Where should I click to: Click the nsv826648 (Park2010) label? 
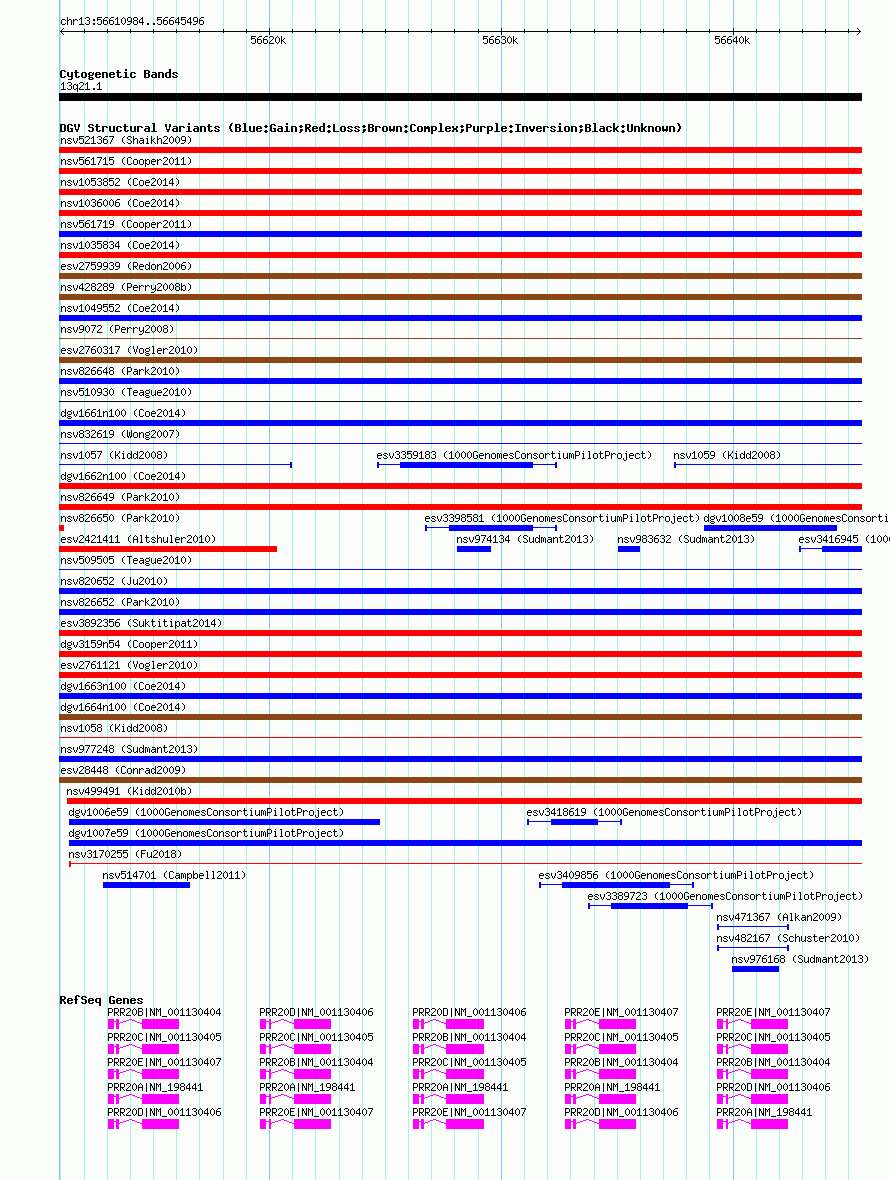tap(120, 372)
